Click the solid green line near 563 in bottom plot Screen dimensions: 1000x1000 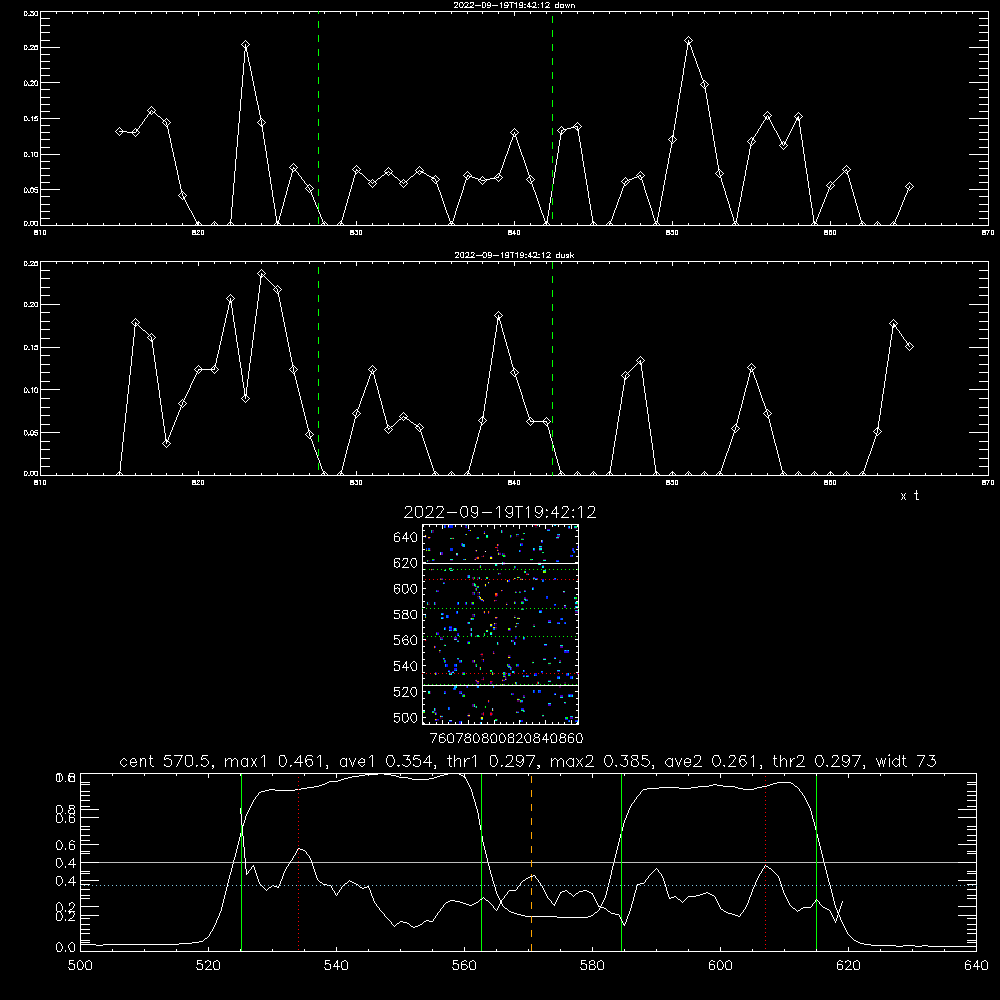coord(482,861)
